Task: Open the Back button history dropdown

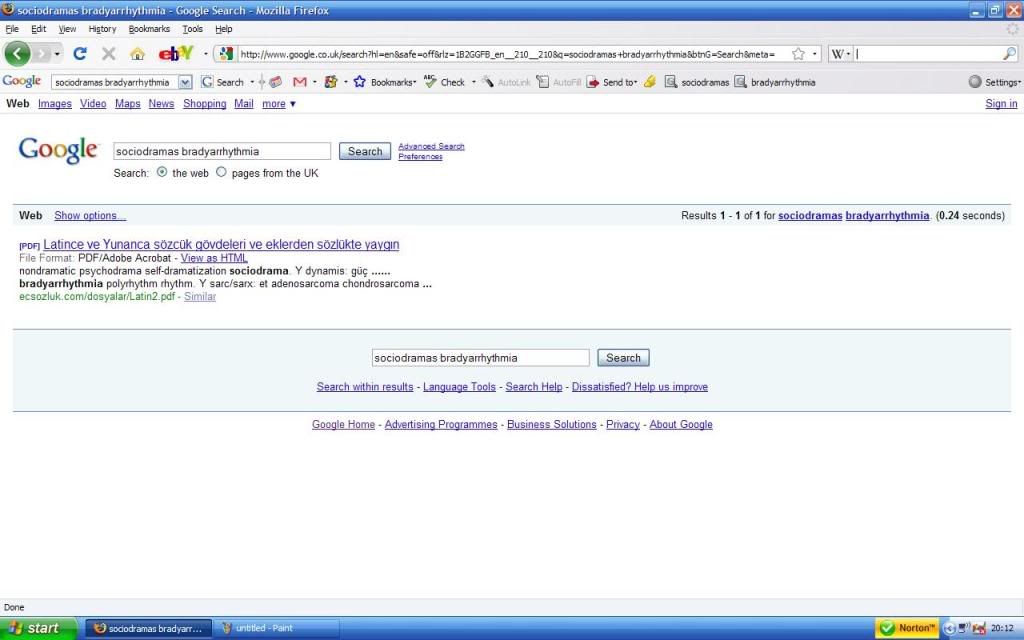Action: tap(57, 54)
